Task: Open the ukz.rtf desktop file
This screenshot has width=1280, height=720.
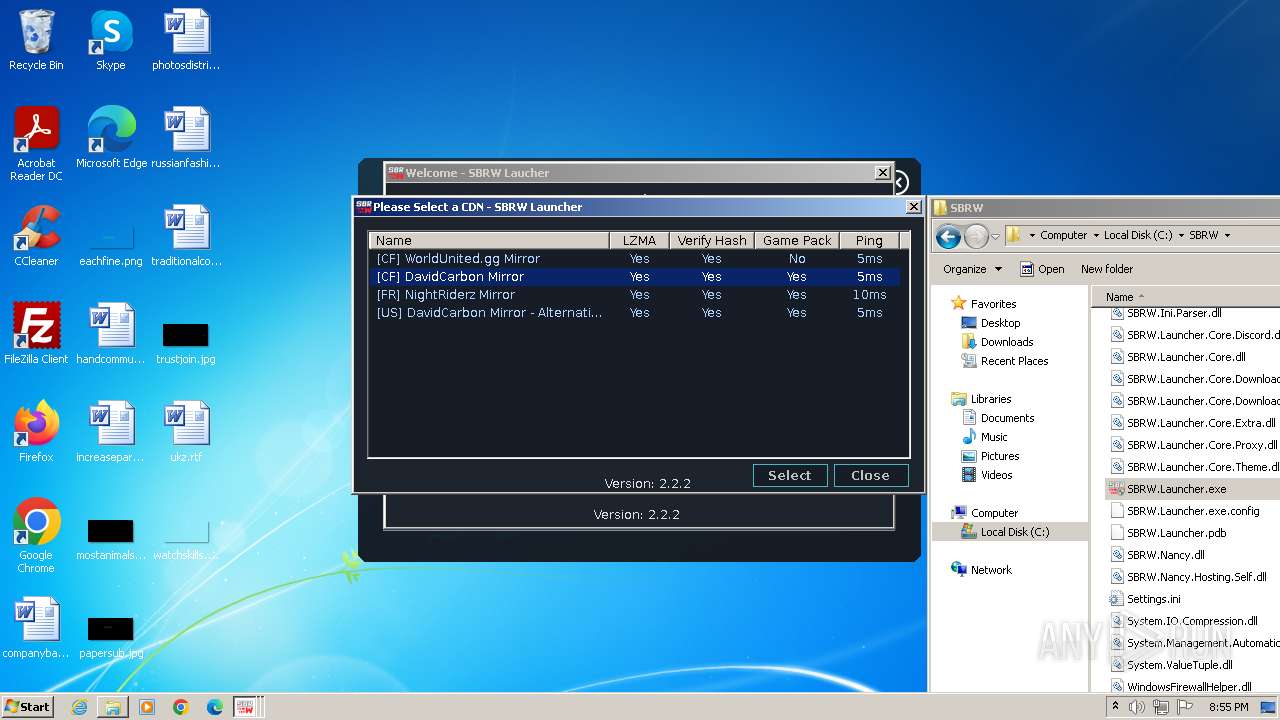Action: 186,432
